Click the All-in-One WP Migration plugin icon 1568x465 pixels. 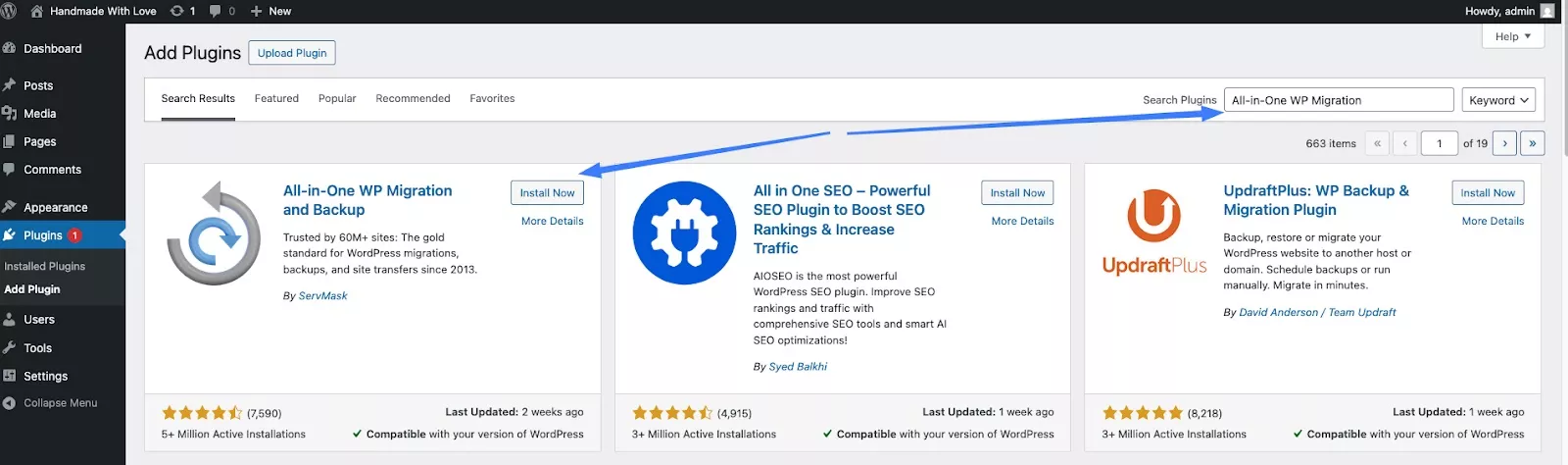click(214, 233)
